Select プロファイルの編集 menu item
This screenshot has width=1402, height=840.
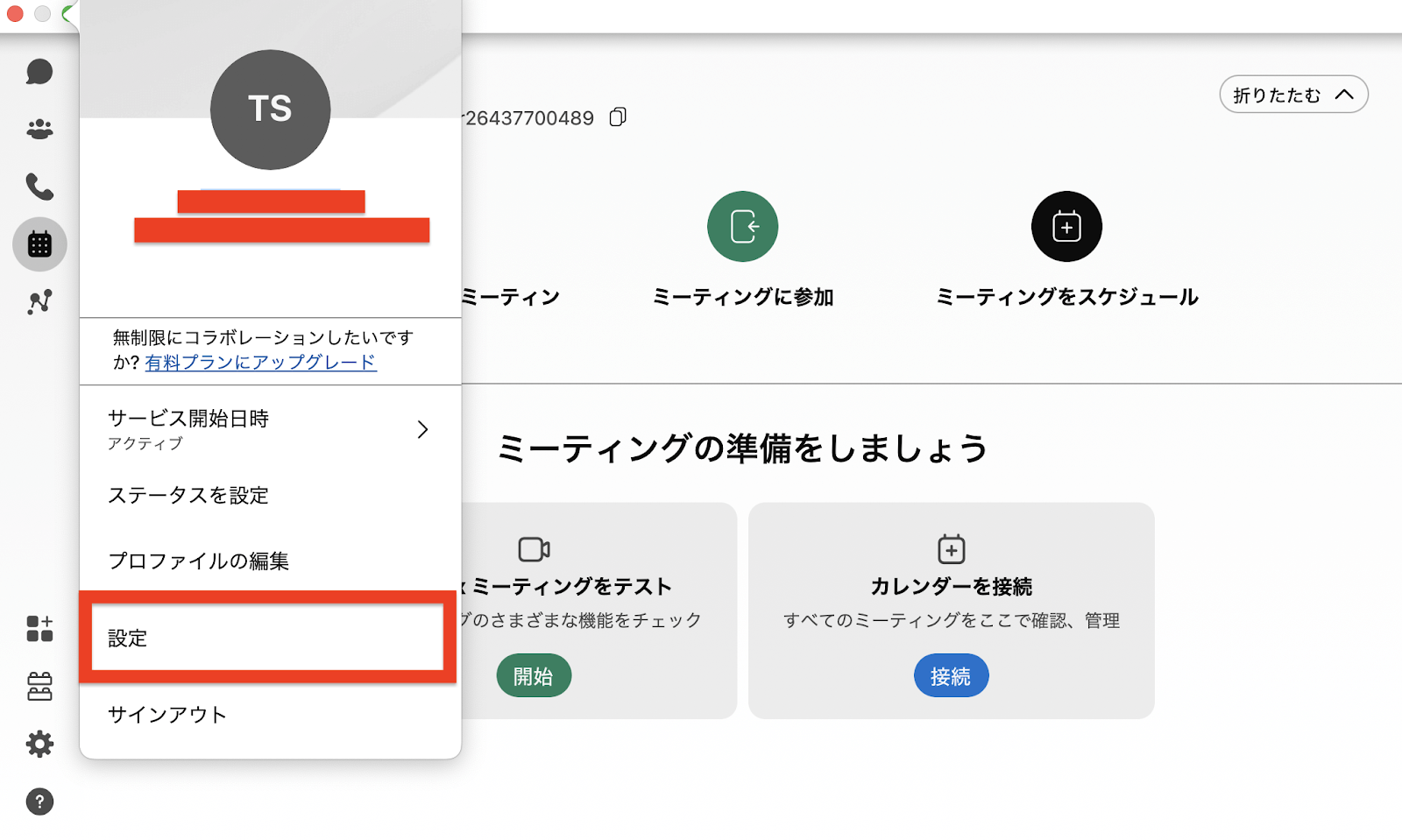tap(270, 561)
